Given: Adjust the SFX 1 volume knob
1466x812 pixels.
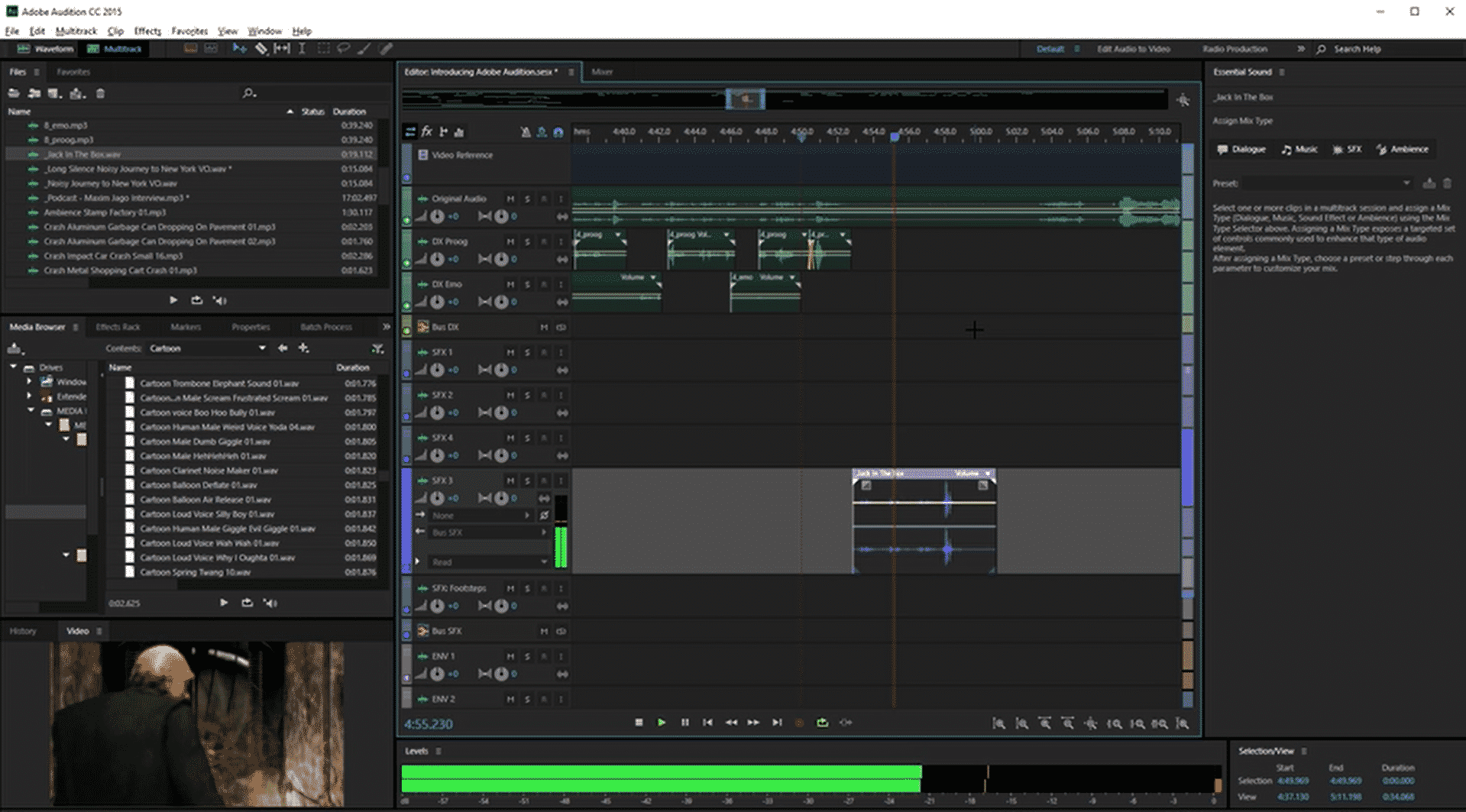Looking at the screenshot, I should [x=437, y=370].
